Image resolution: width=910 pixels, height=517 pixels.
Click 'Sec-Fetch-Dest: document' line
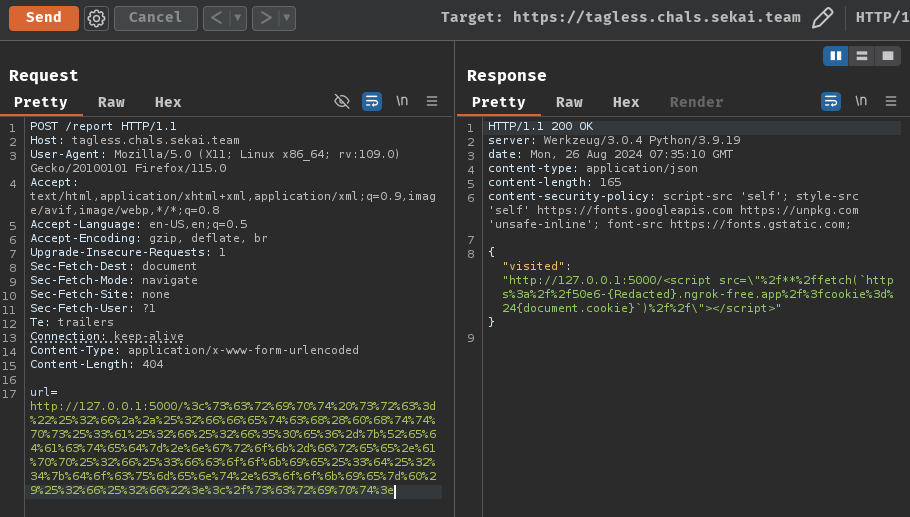click(113, 266)
